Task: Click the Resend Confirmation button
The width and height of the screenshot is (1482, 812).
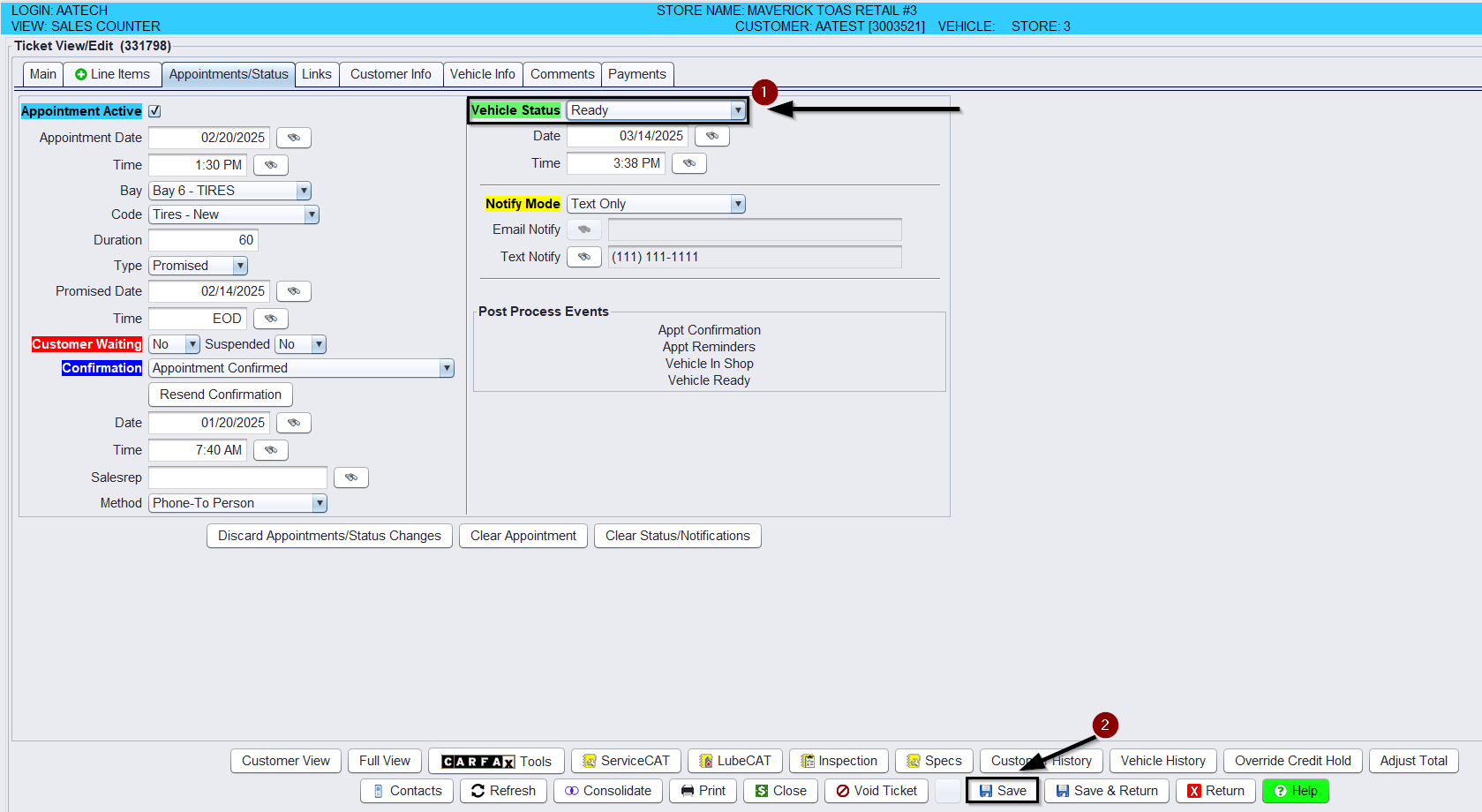Action: [221, 395]
